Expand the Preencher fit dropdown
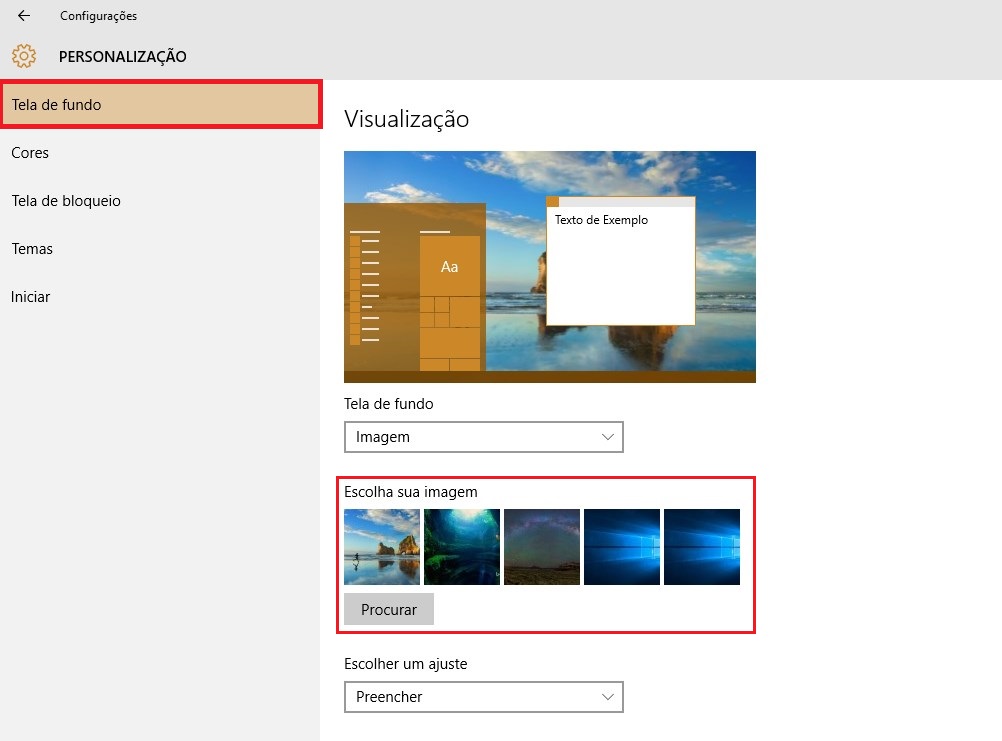The width and height of the screenshot is (1002, 741). pos(484,697)
